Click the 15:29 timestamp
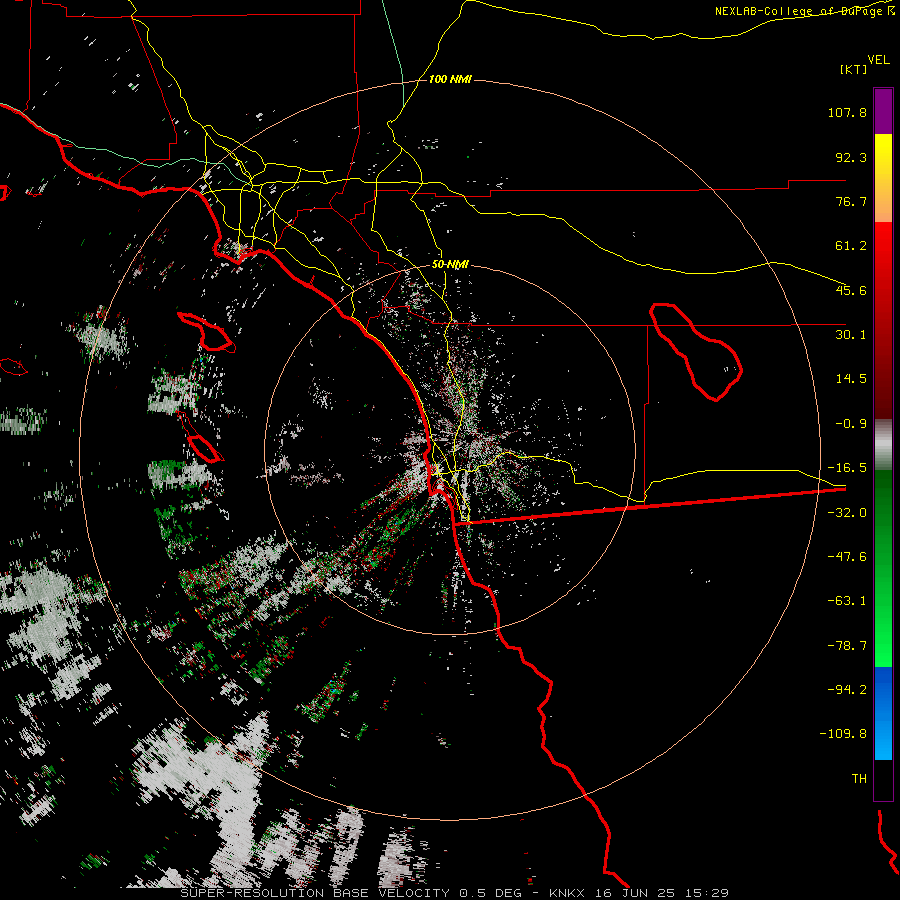The height and width of the screenshot is (900, 900). pos(706,893)
